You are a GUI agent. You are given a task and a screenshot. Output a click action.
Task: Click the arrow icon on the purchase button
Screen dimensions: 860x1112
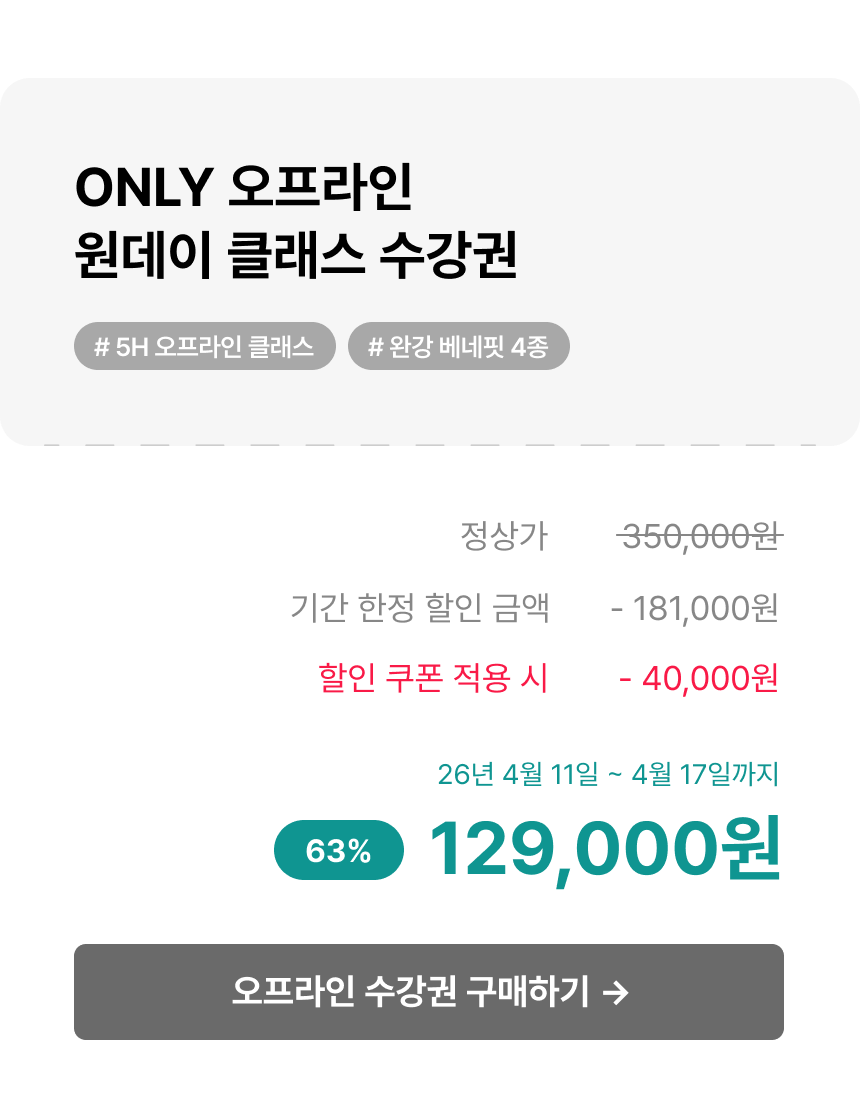click(x=617, y=992)
